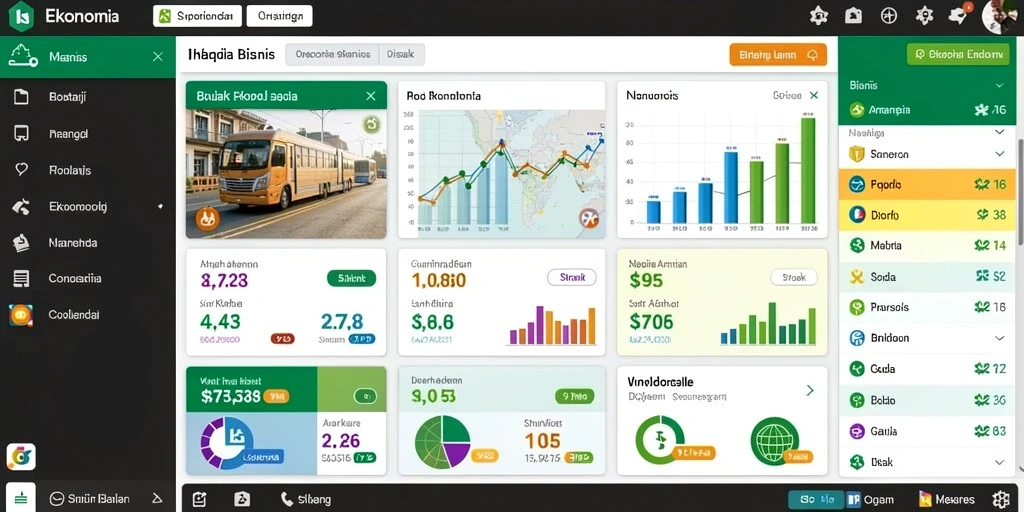The image size is (1024, 512).
Task: Select the Roolaiis heart icon
Action: [22, 170]
